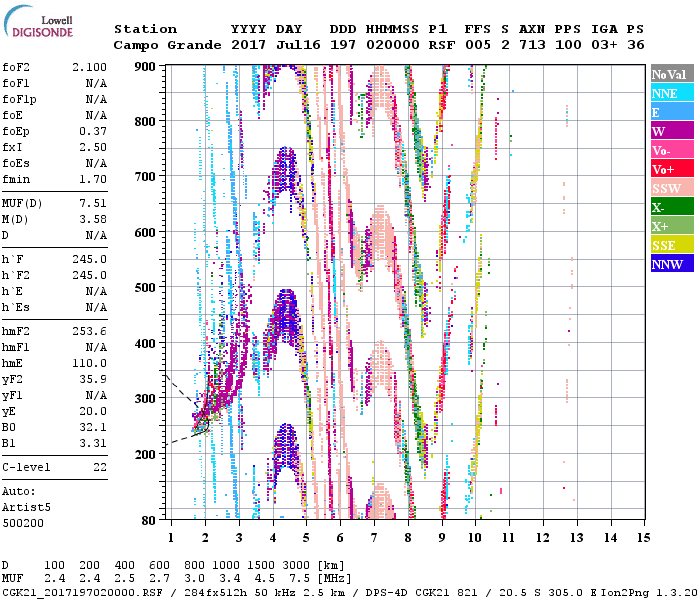700x600 pixels.
Task: Click the Artist5 auto-scaling label
Action: point(24,507)
